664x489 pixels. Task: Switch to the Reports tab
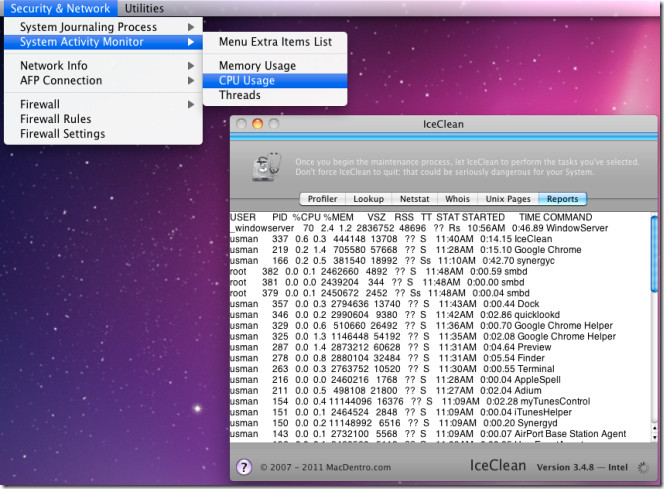562,199
